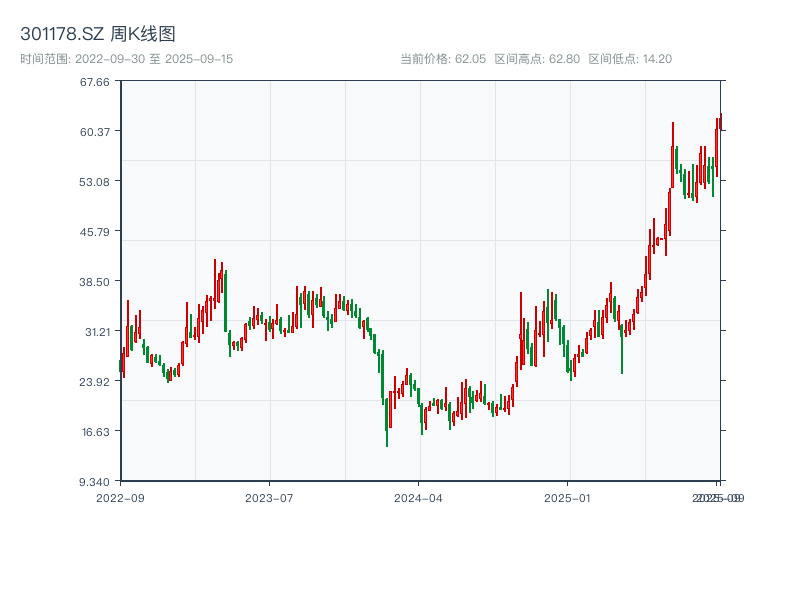Click y-axis value 23.92

(x=94, y=382)
